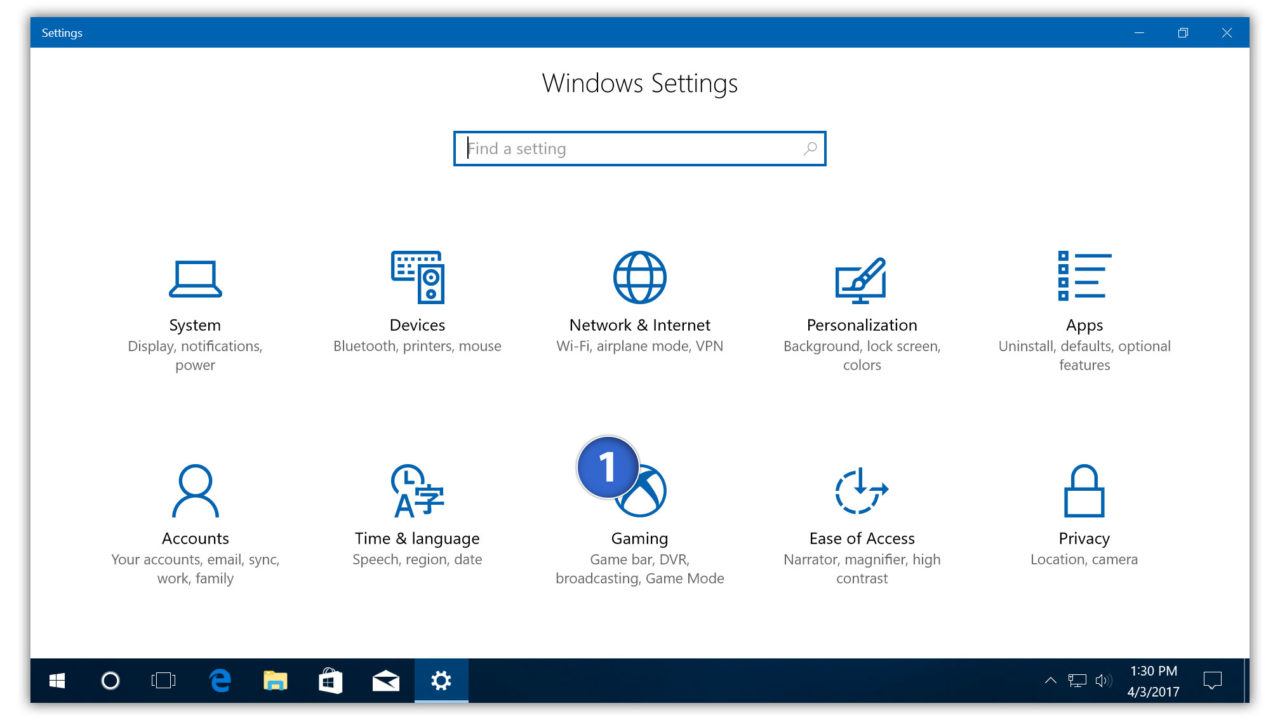This screenshot has height=720, width=1280.
Task: Open Ease of Access icon
Action: click(861, 490)
